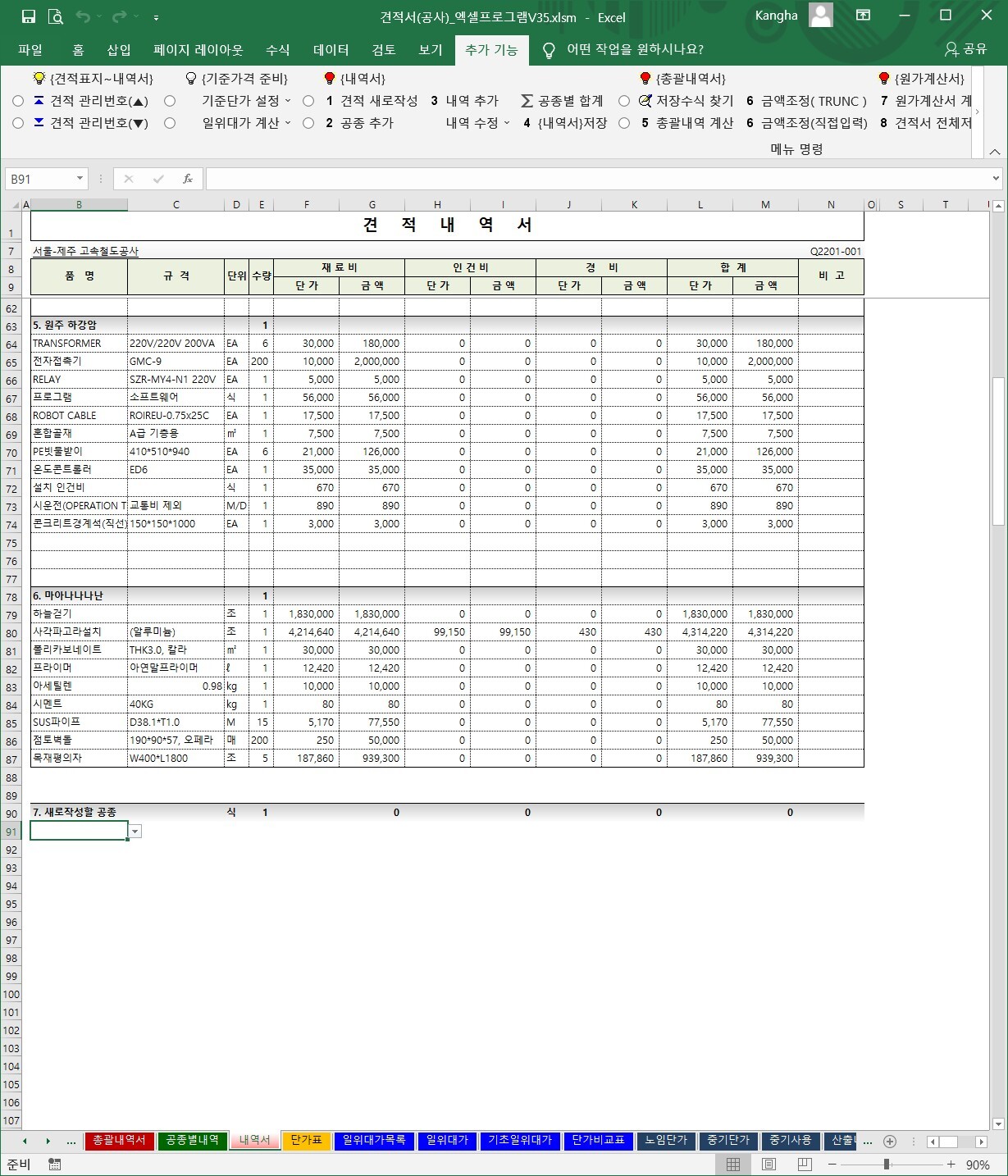
Task: Click the macro record icon in status bar
Action: point(54,1165)
